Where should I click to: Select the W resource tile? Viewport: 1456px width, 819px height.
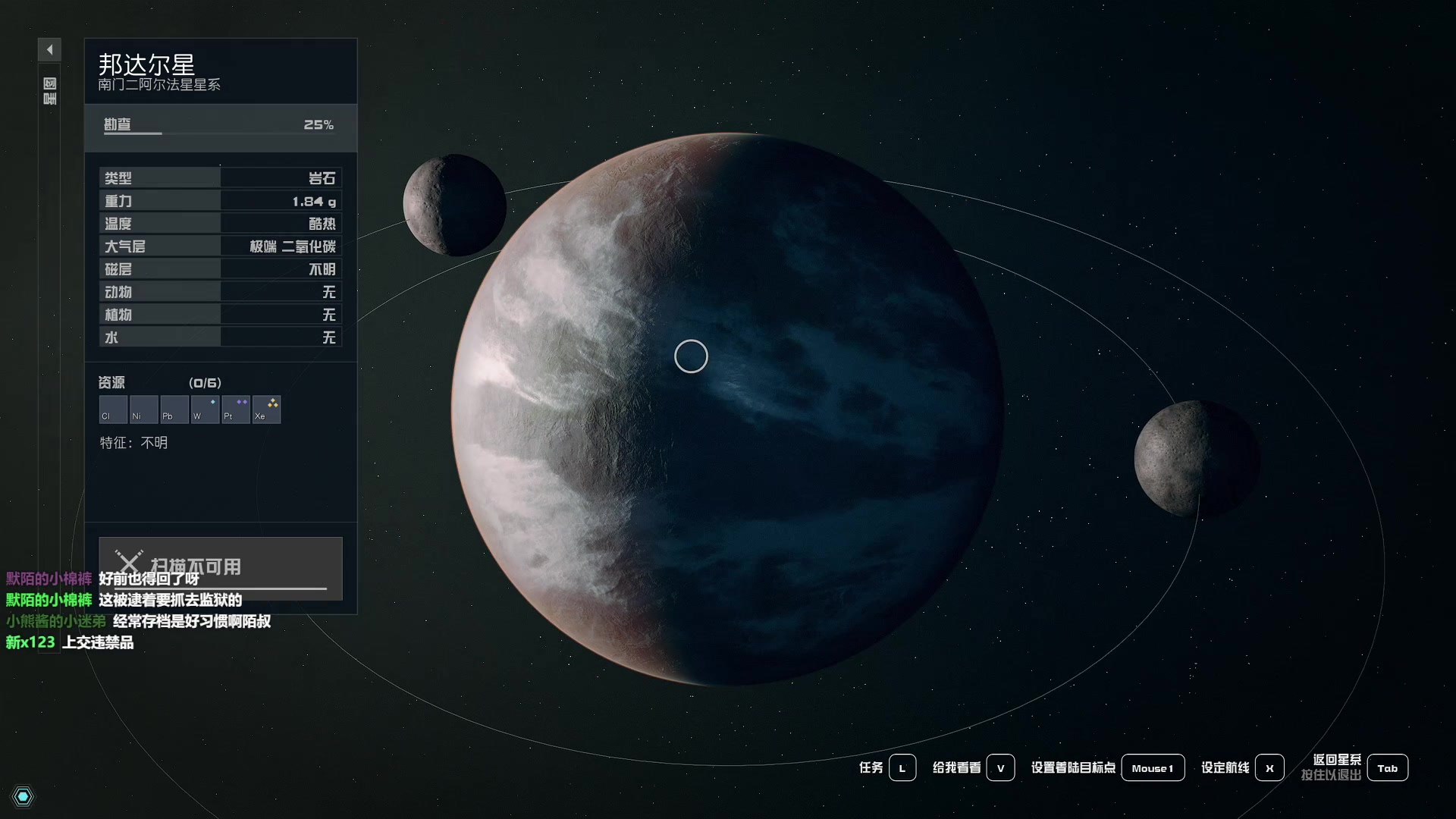click(x=205, y=409)
